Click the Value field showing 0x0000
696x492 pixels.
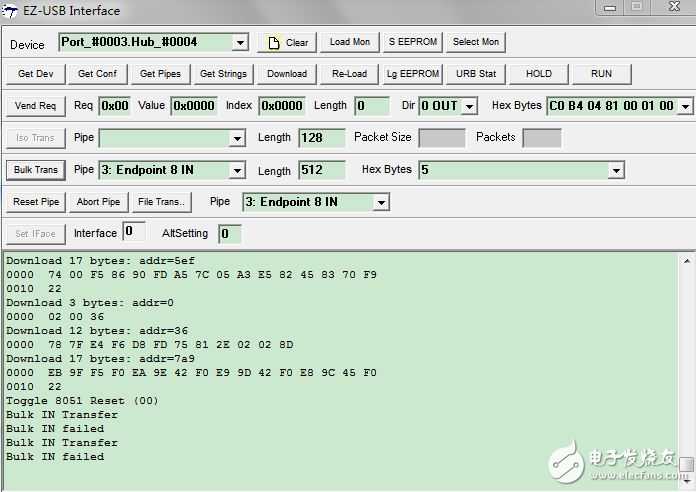coord(194,106)
